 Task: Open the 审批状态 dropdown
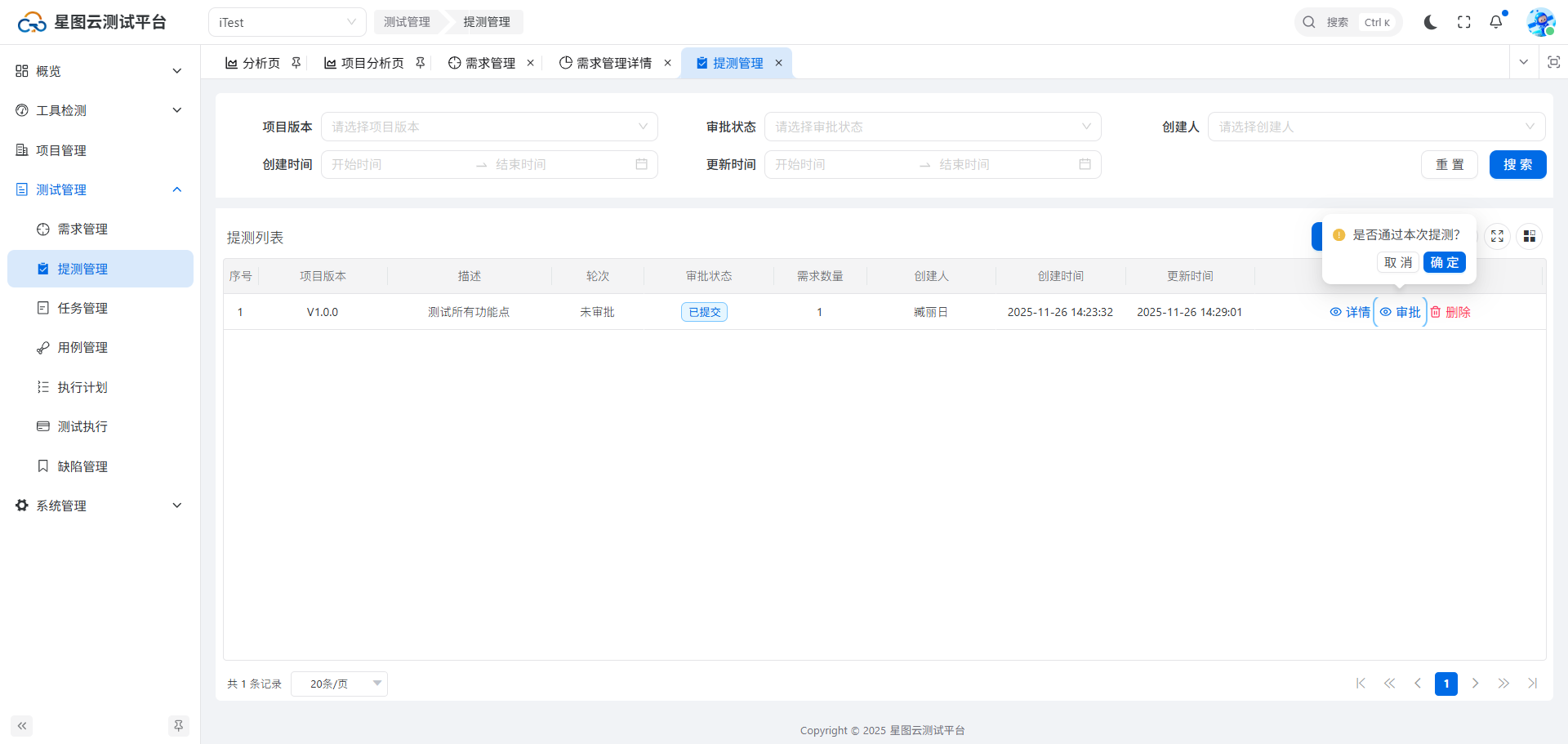[x=933, y=127]
